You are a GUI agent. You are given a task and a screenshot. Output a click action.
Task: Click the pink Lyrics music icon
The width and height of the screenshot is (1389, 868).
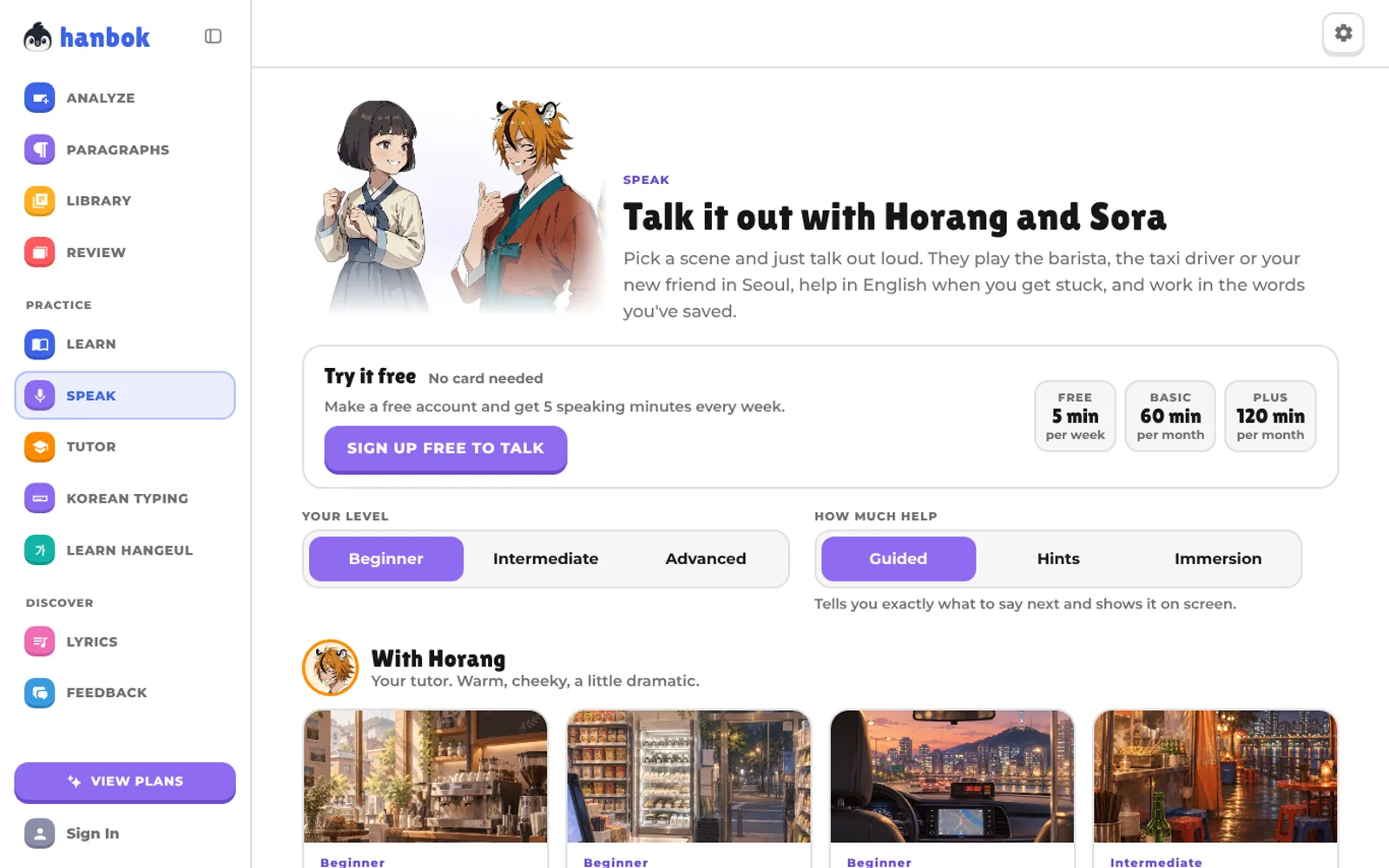[x=40, y=641]
